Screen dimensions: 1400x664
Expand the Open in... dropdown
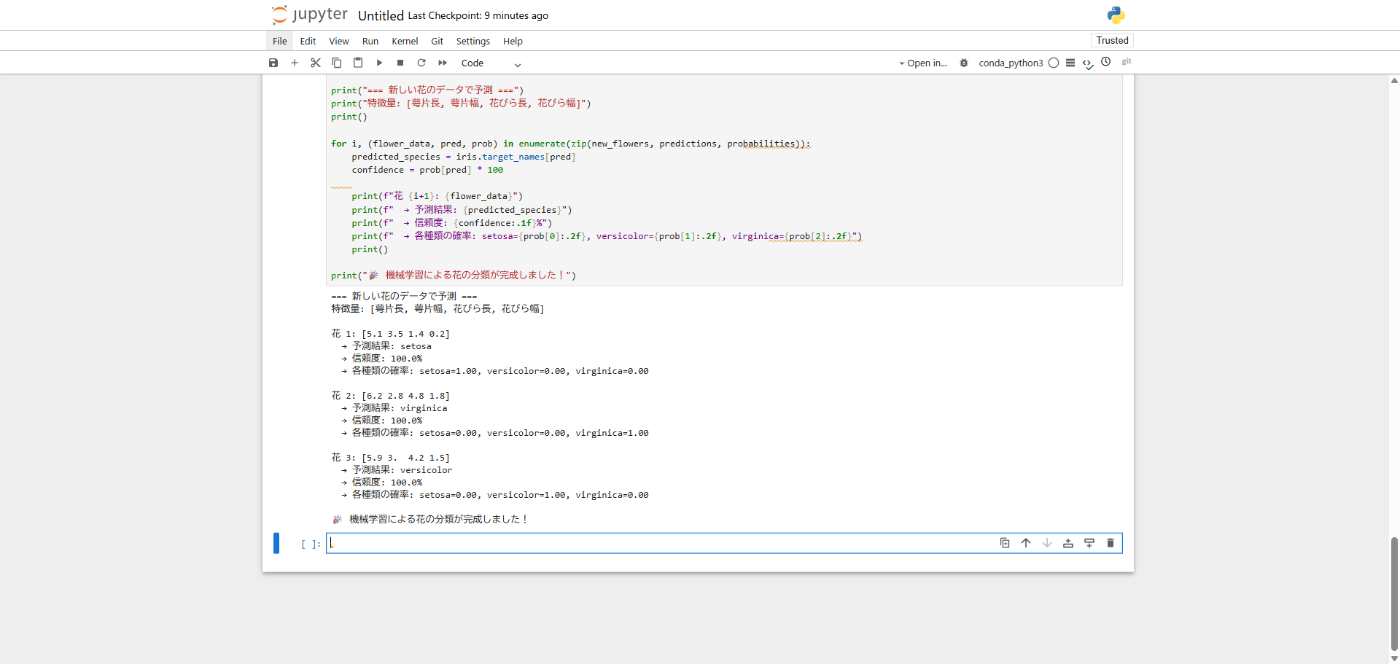click(923, 63)
